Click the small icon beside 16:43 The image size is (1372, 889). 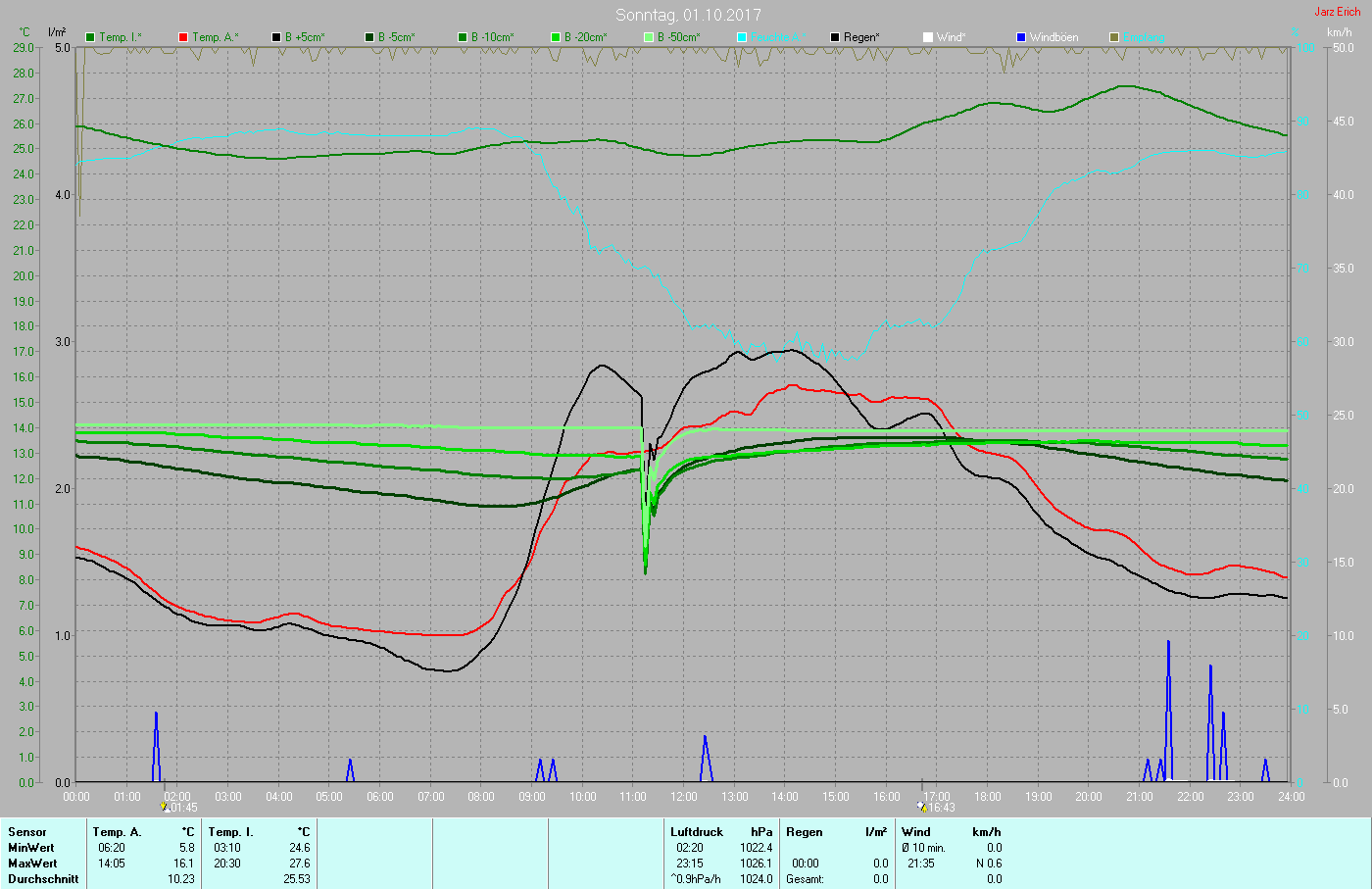click(921, 808)
